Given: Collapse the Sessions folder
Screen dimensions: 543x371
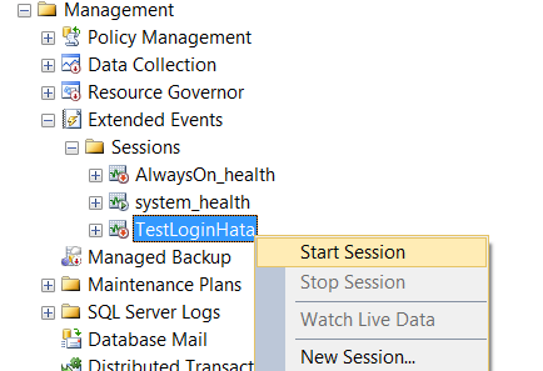Looking at the screenshot, I should point(72,148).
